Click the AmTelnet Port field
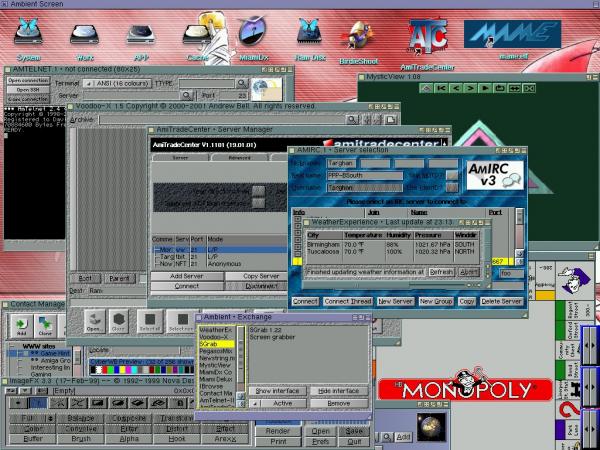 234,95
